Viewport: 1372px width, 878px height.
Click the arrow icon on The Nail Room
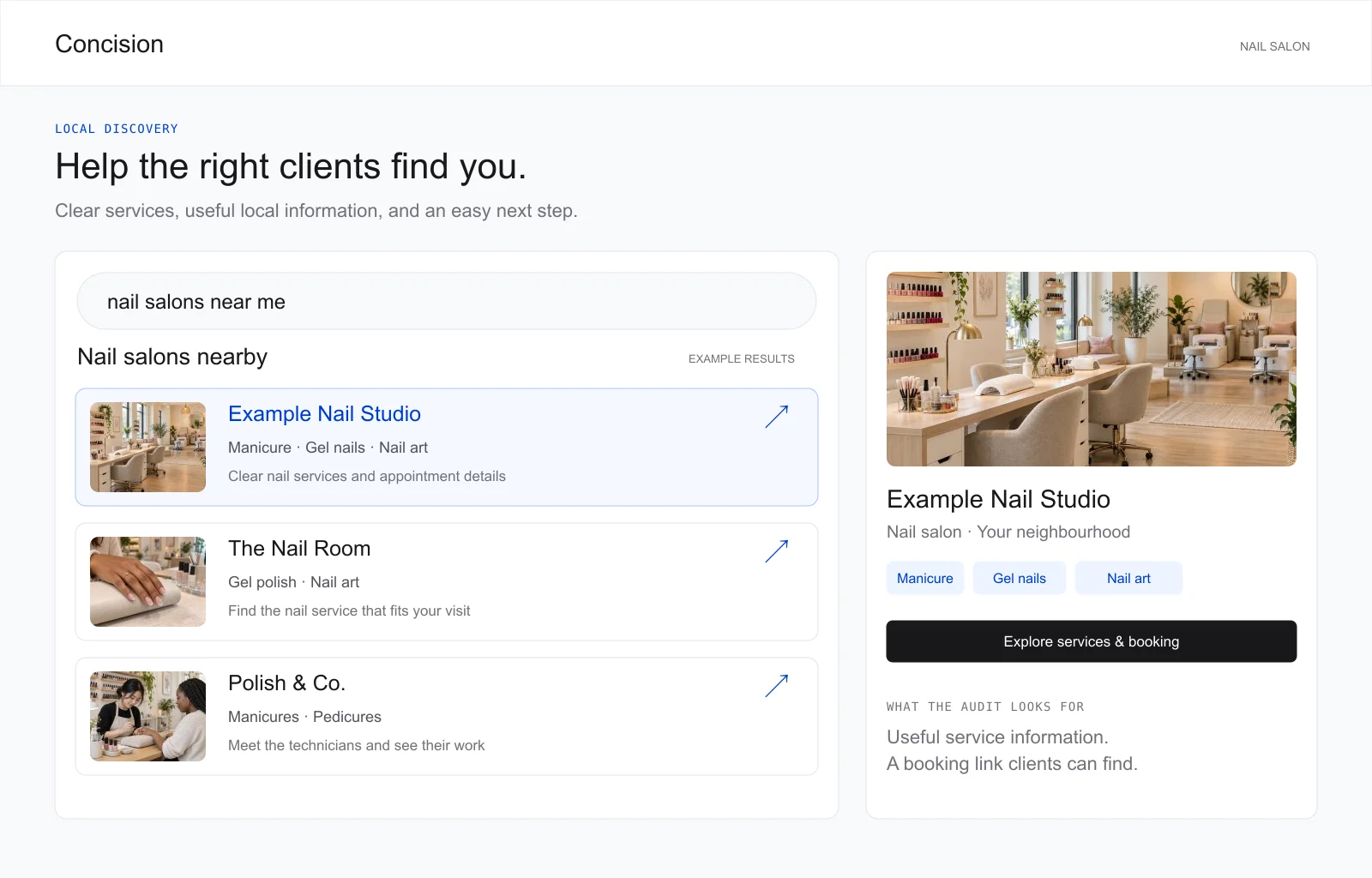coord(777,551)
